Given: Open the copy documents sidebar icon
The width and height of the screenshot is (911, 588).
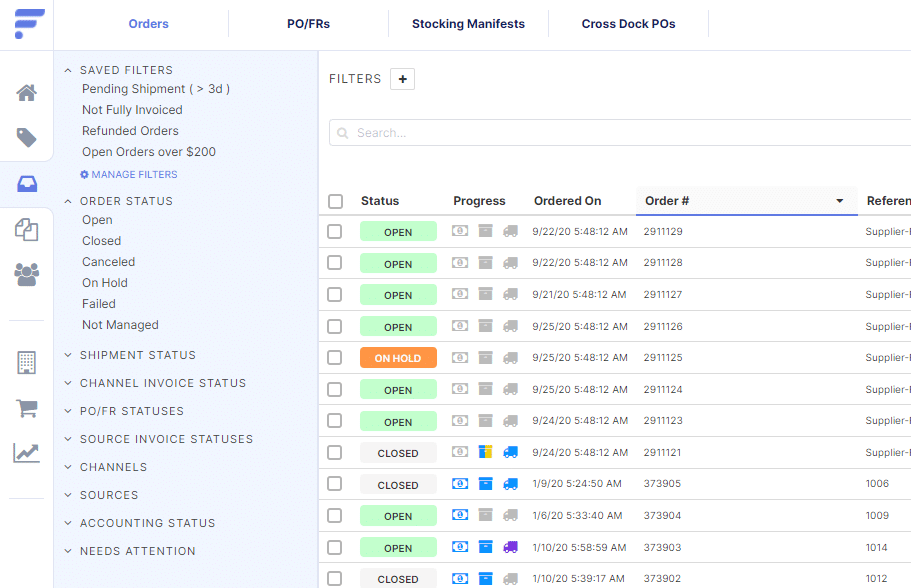Looking at the screenshot, I should pyautogui.click(x=27, y=230).
